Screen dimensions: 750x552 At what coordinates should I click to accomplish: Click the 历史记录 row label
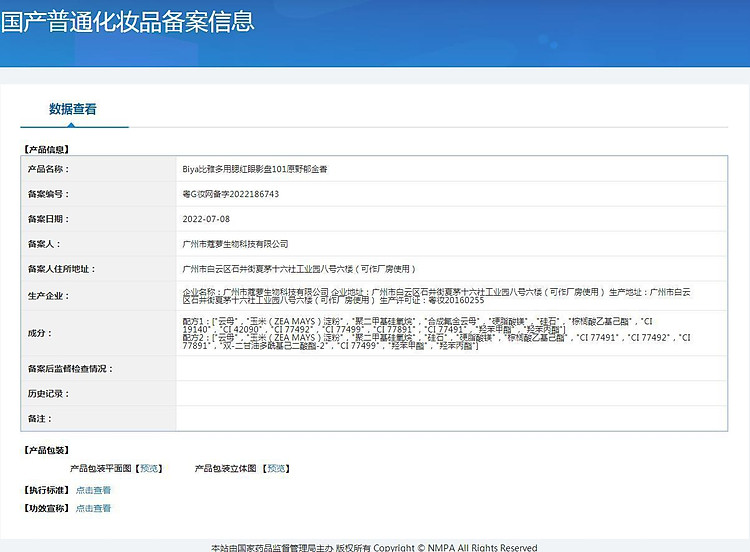(48, 393)
